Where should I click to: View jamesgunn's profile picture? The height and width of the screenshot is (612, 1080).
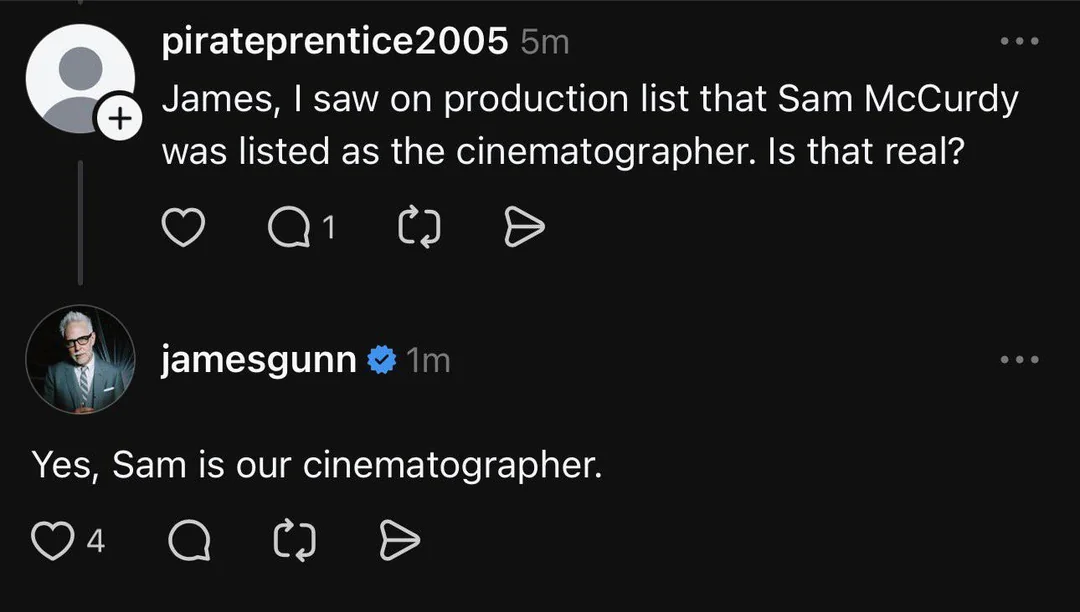pyautogui.click(x=80, y=359)
